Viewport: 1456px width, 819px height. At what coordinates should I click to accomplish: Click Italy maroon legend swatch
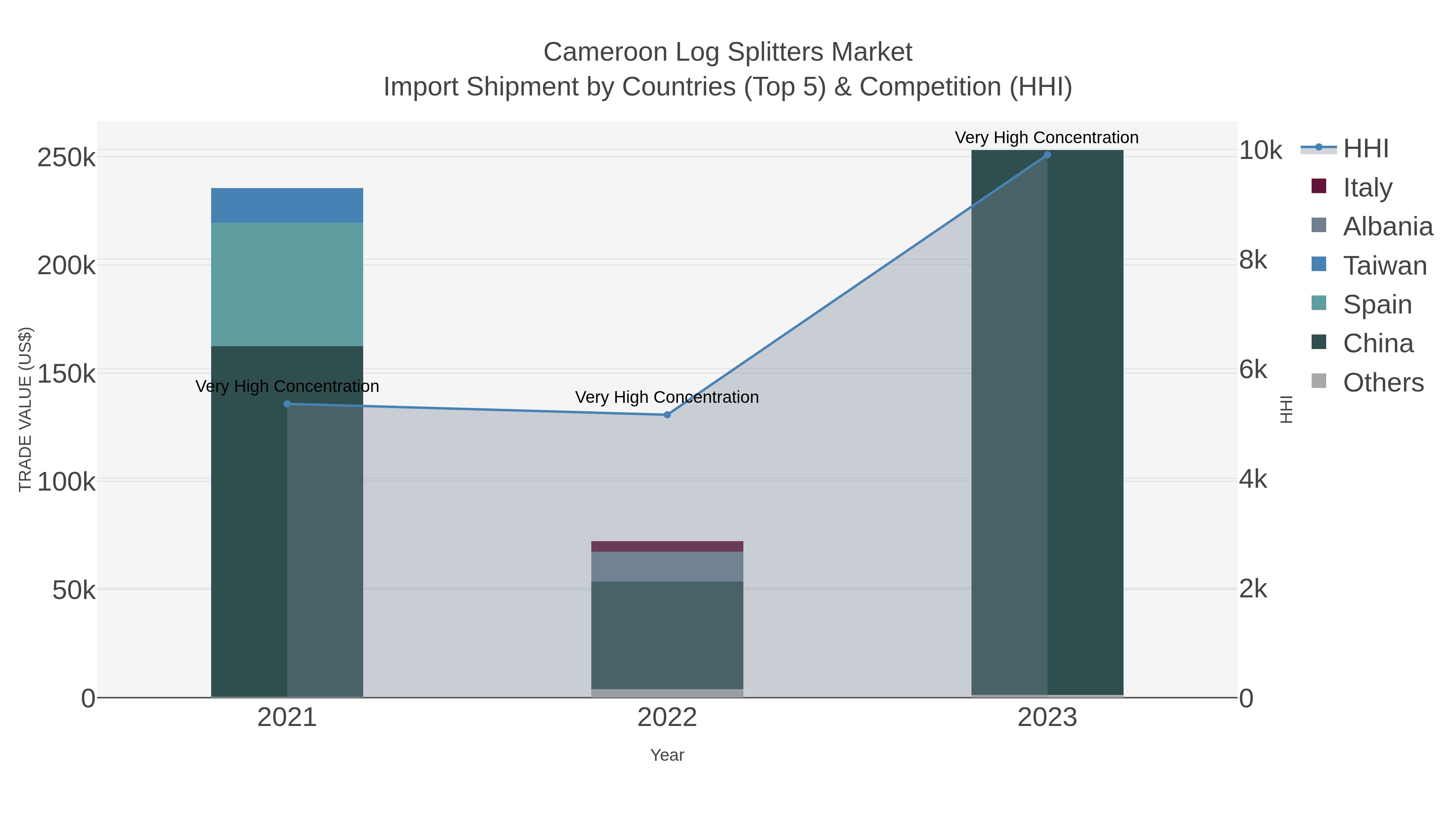point(1318,186)
